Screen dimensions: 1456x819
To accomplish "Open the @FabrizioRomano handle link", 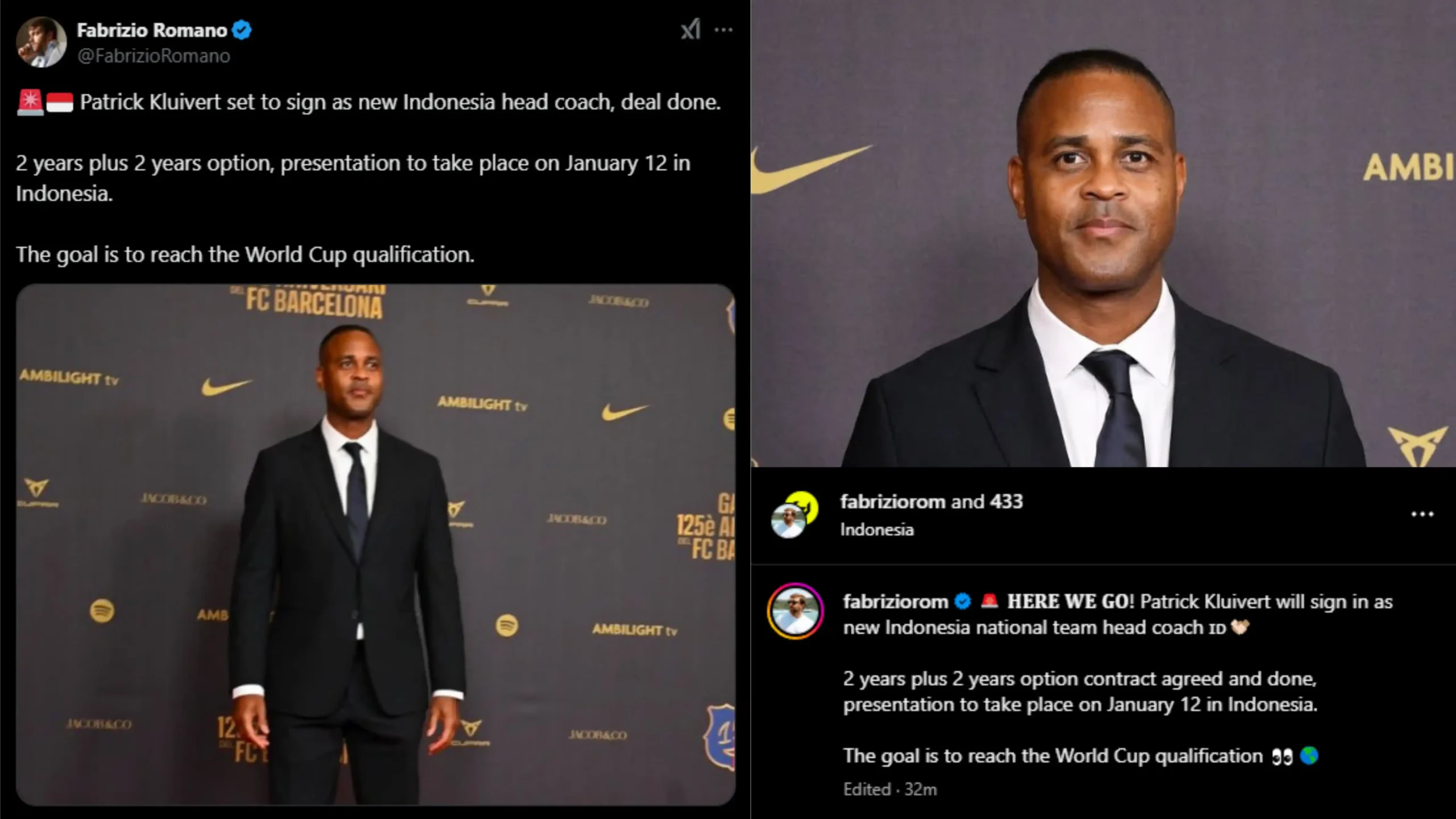I will click(154, 56).
